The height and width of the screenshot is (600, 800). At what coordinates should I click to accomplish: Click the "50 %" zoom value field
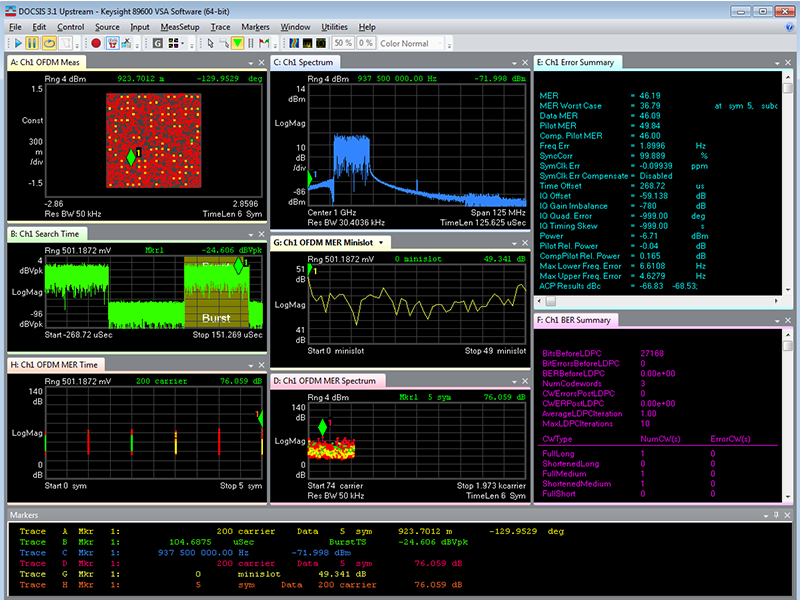[342, 44]
